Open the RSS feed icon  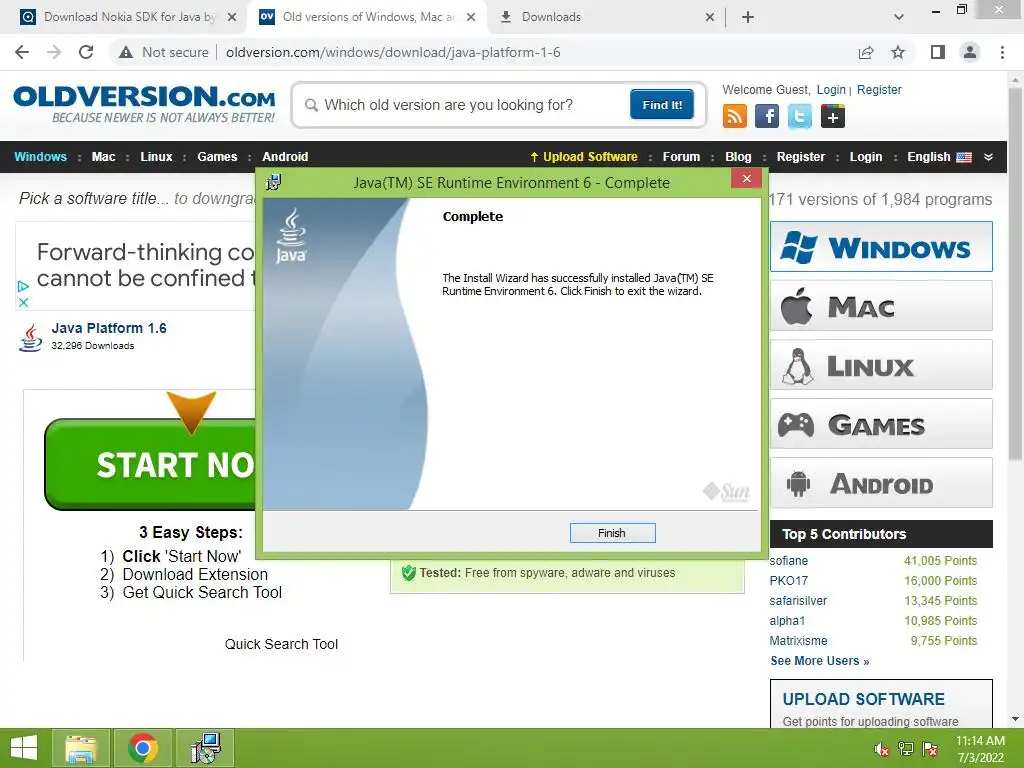pos(735,117)
